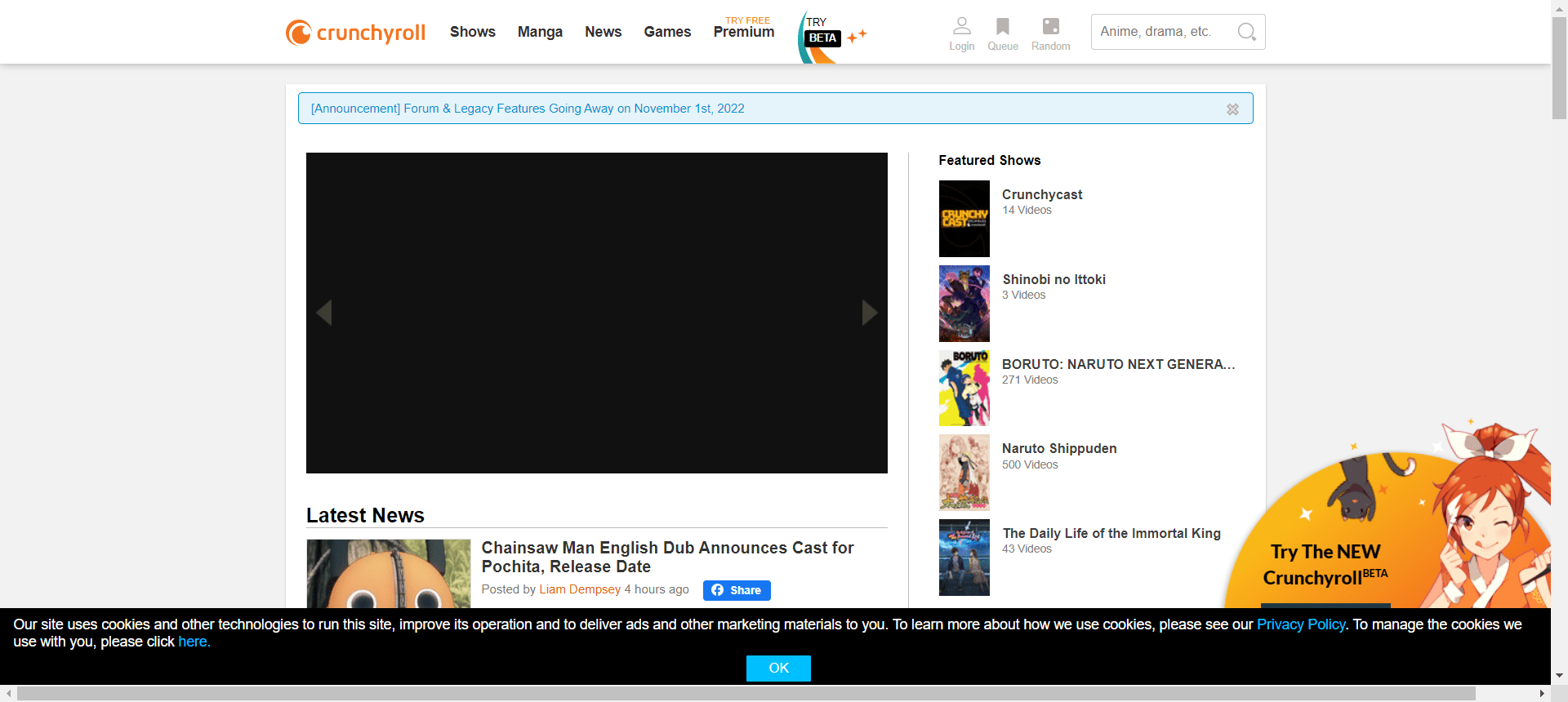Open the Queue bookmark icon
This screenshot has height=702, width=1568.
1002,34
